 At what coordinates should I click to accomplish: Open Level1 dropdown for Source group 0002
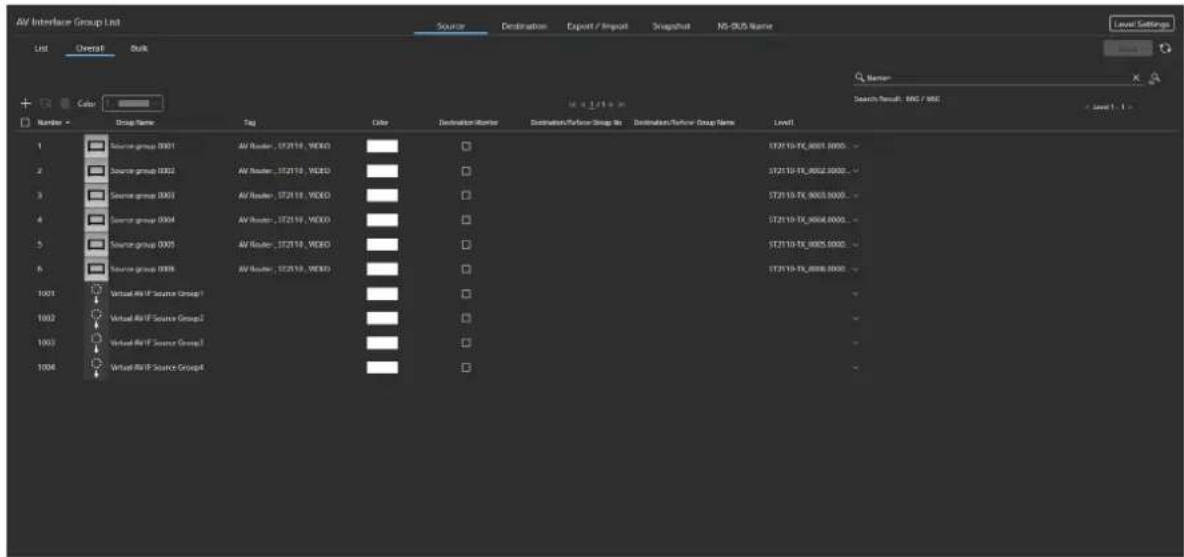click(856, 171)
